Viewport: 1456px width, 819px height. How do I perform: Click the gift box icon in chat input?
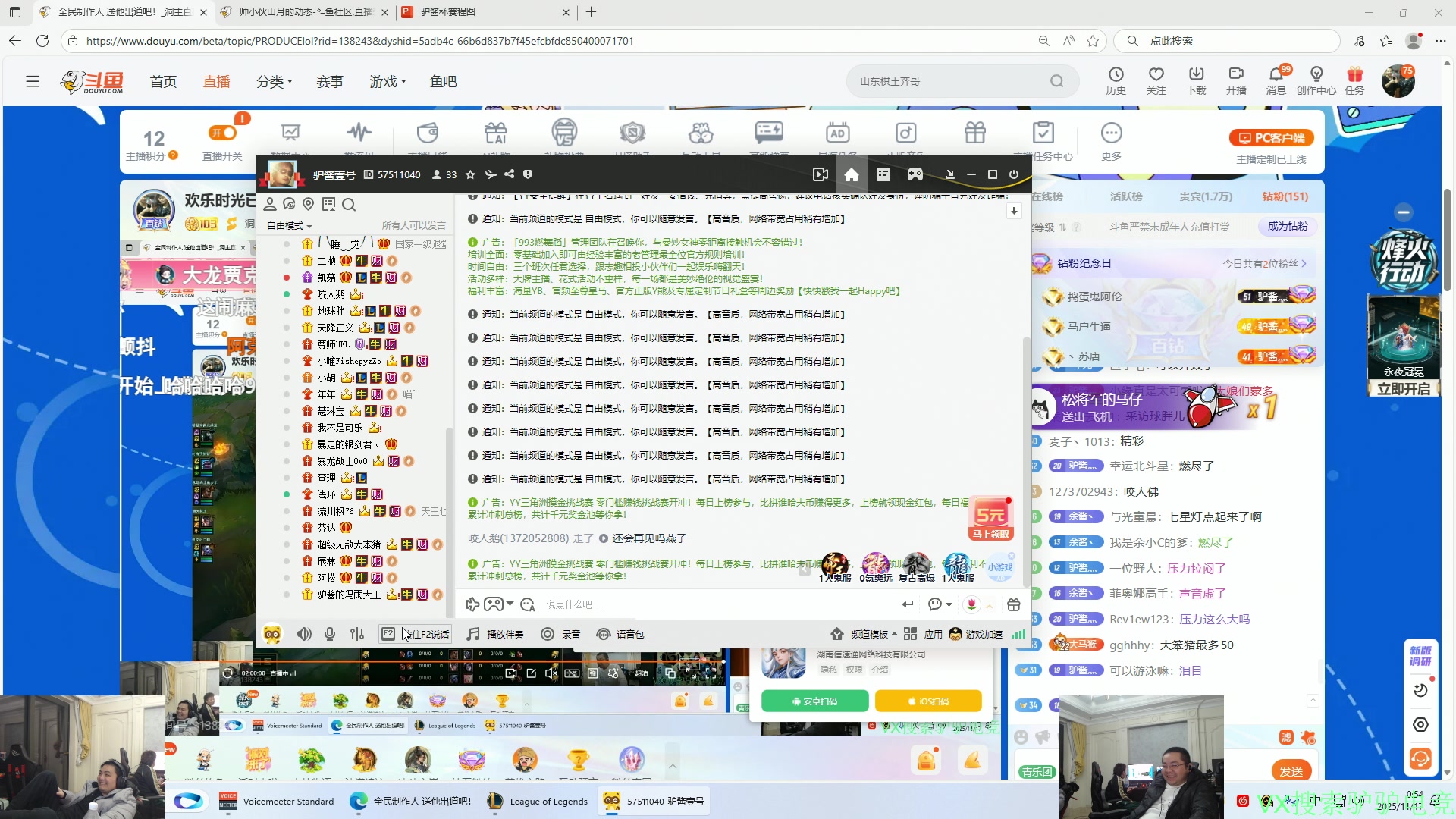point(1014,604)
